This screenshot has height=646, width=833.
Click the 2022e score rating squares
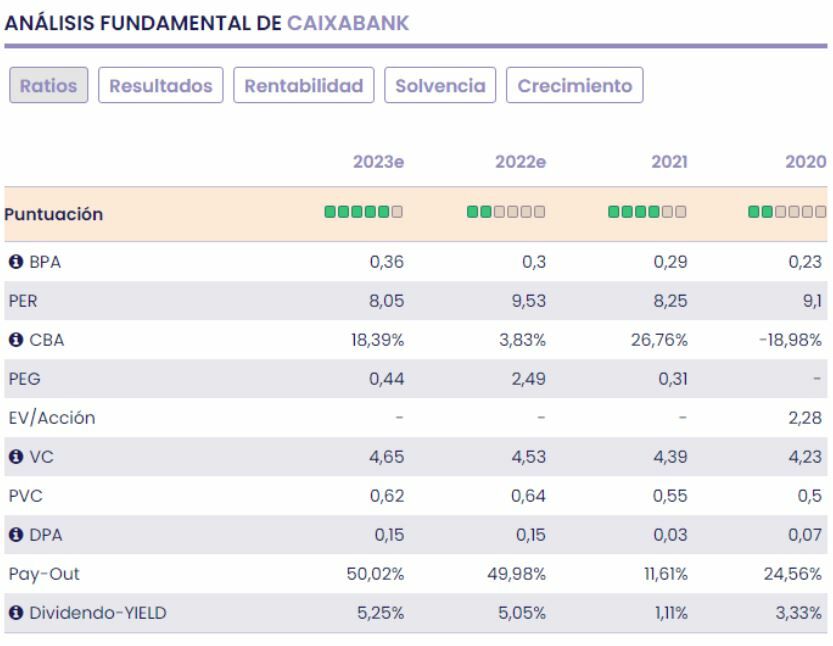point(506,213)
